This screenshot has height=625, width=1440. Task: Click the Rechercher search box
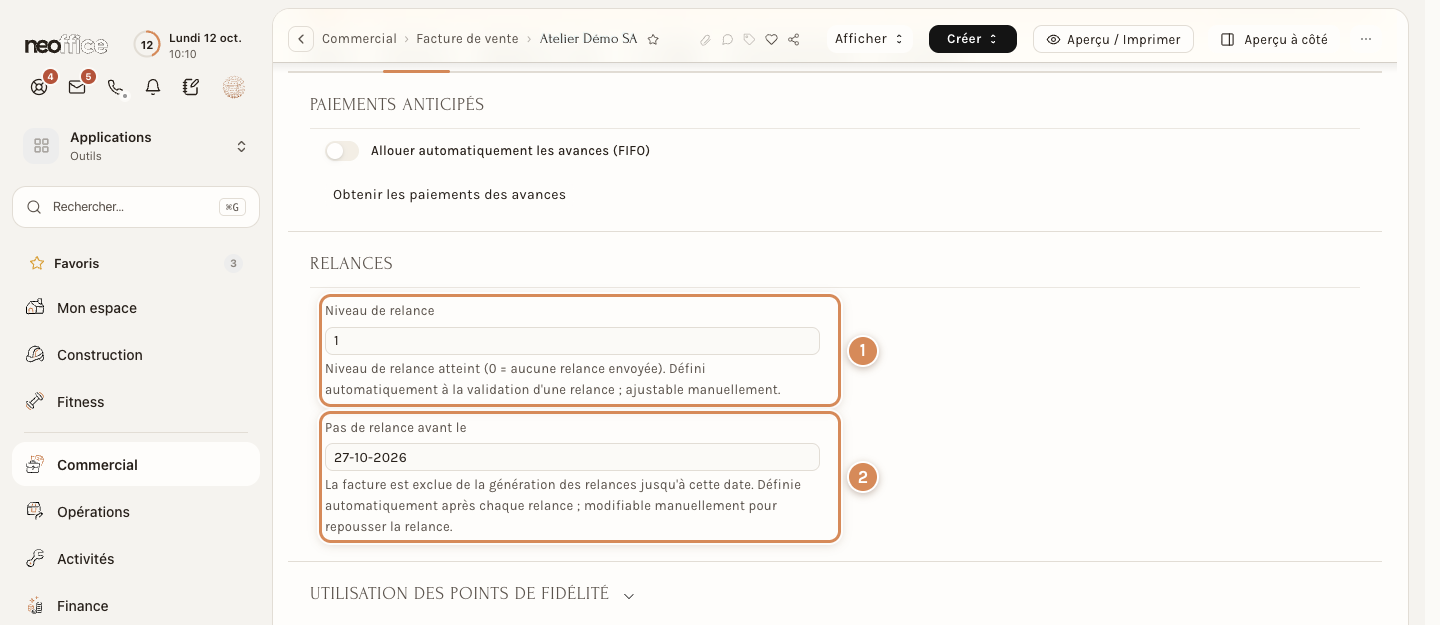pos(136,207)
